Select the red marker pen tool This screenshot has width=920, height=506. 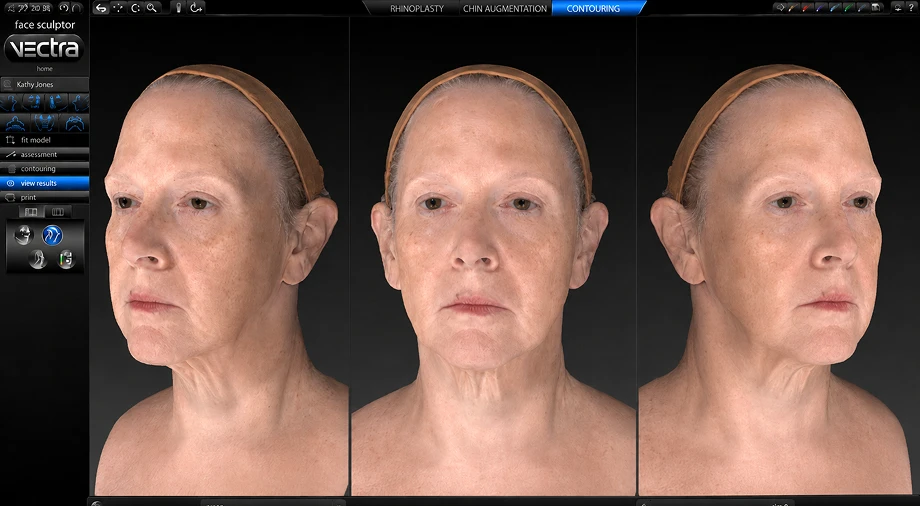click(x=807, y=8)
